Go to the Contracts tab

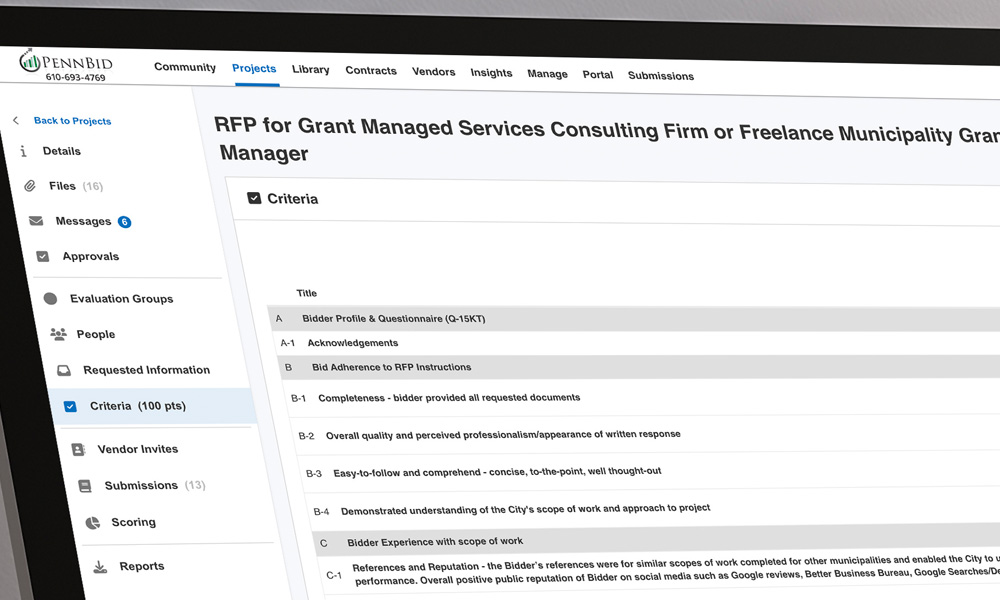(x=371, y=70)
